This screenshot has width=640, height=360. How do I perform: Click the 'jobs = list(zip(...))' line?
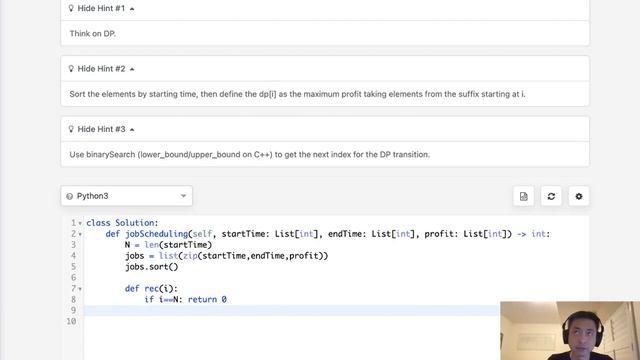click(227, 256)
